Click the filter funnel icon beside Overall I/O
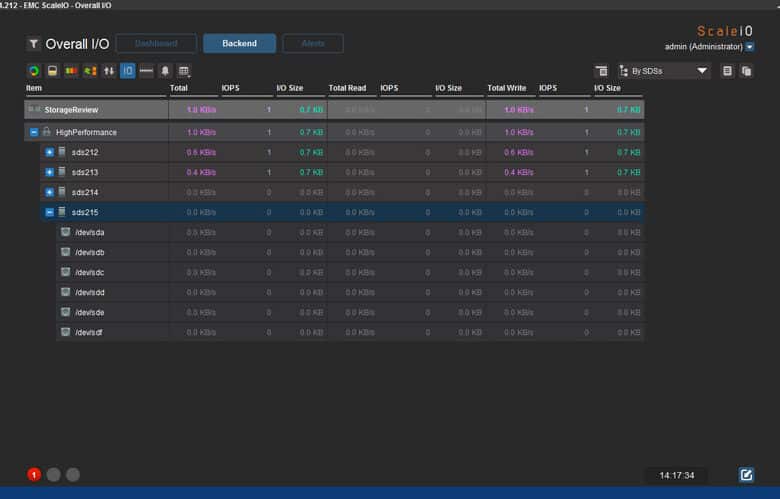 [x=33, y=44]
